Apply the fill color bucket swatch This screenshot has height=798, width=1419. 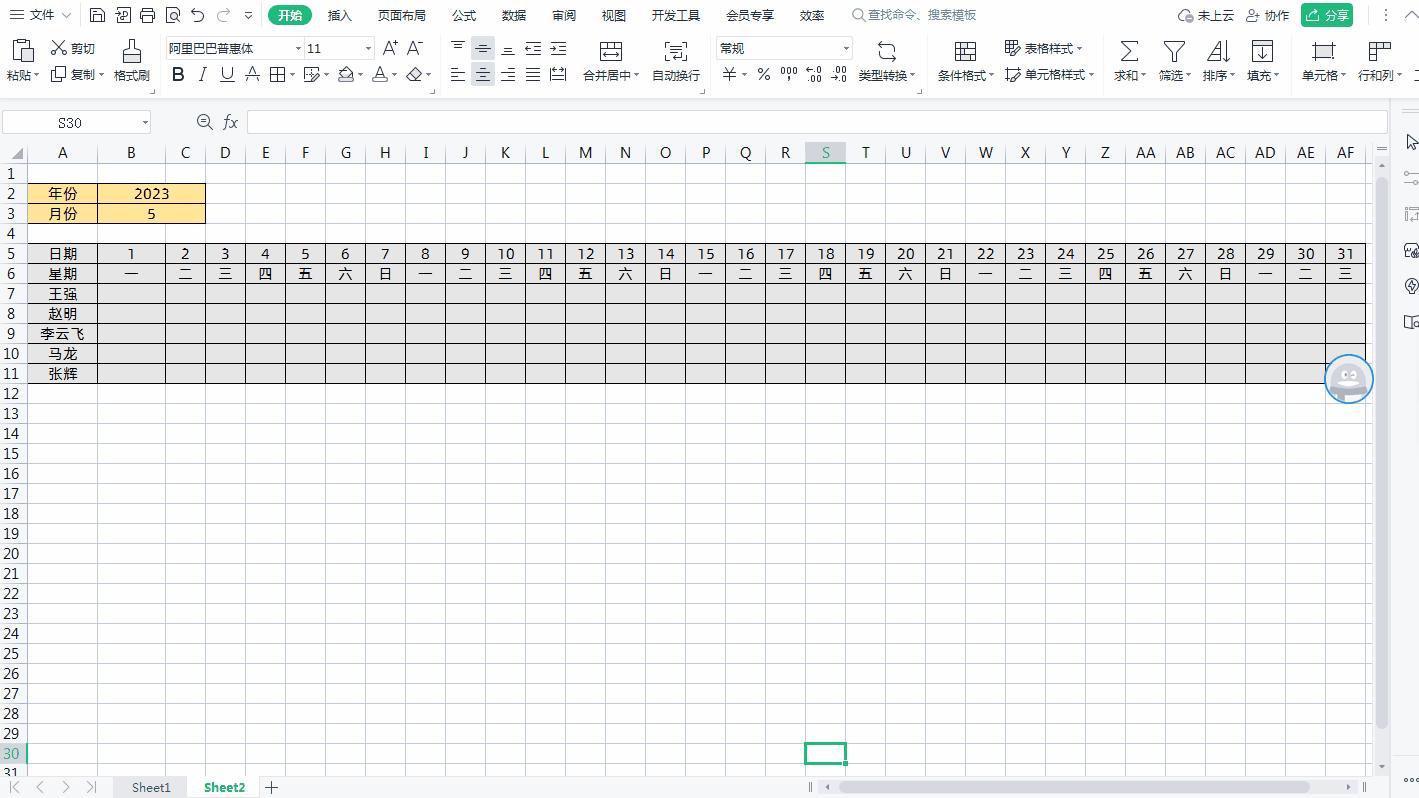[x=346, y=74]
